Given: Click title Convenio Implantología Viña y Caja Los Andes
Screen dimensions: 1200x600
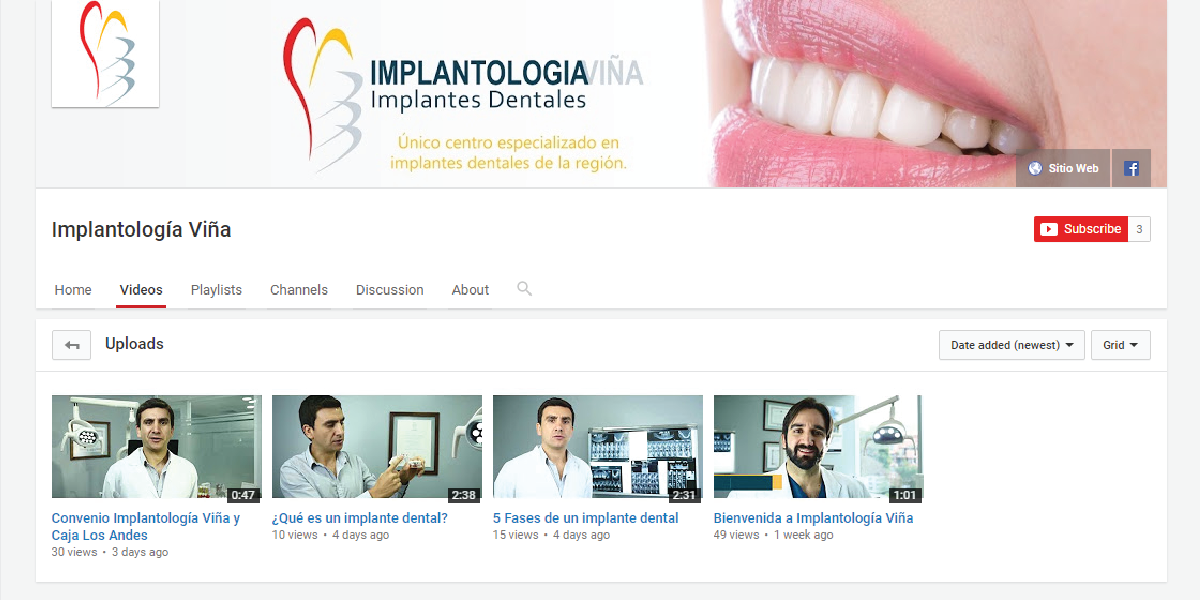Looking at the screenshot, I should point(146,527).
